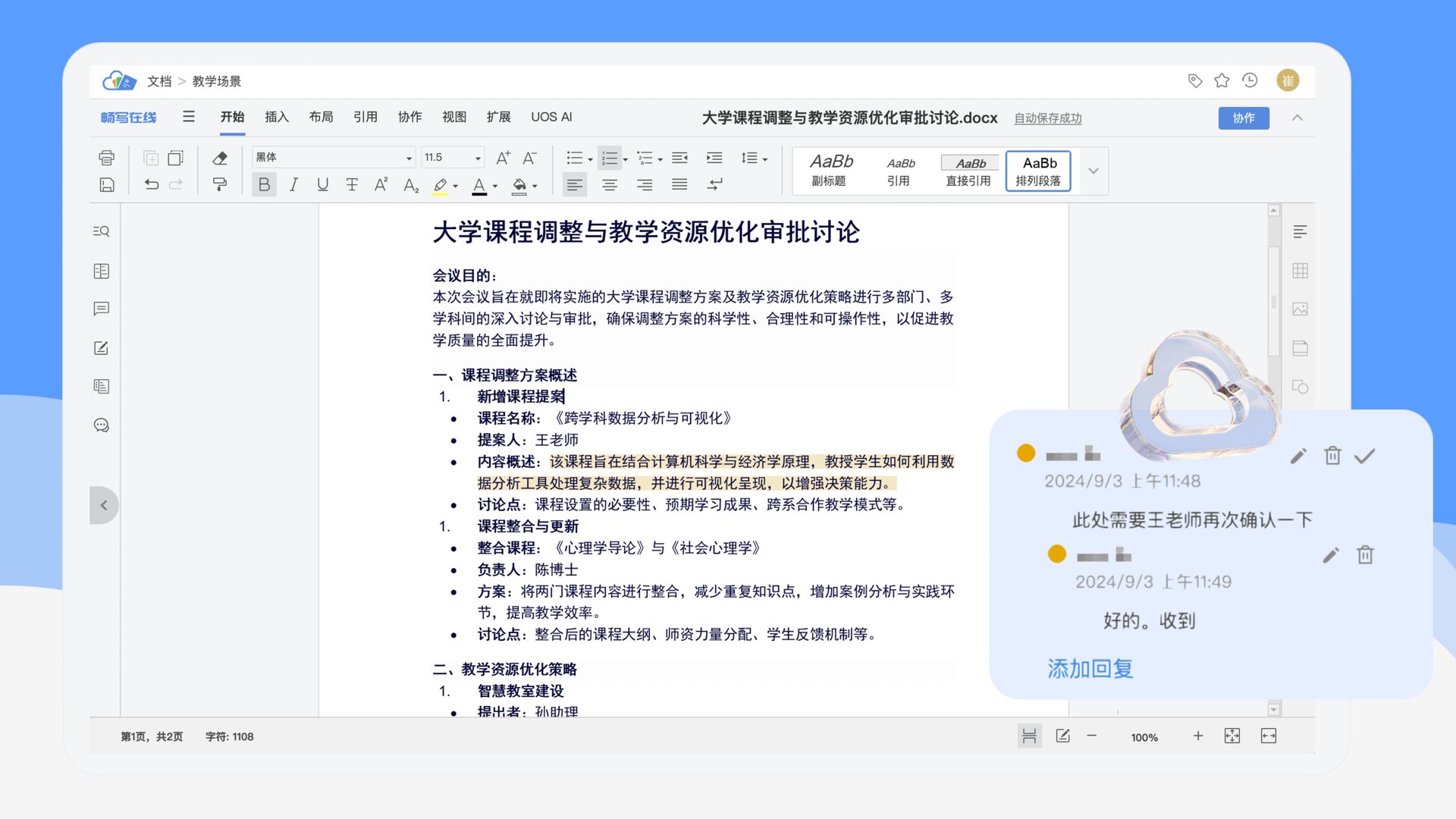
Task: Apply subscript formatting
Action: coord(411,185)
